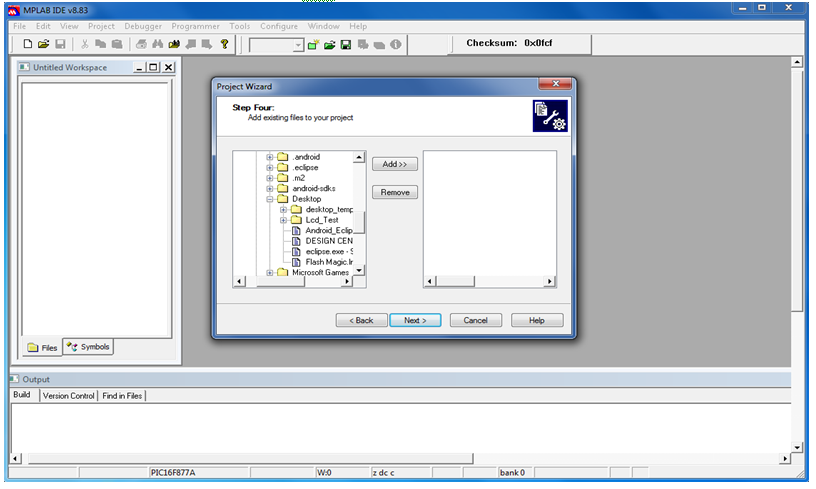
Task: Expand the Lcd_Test folder node
Action: (283, 220)
